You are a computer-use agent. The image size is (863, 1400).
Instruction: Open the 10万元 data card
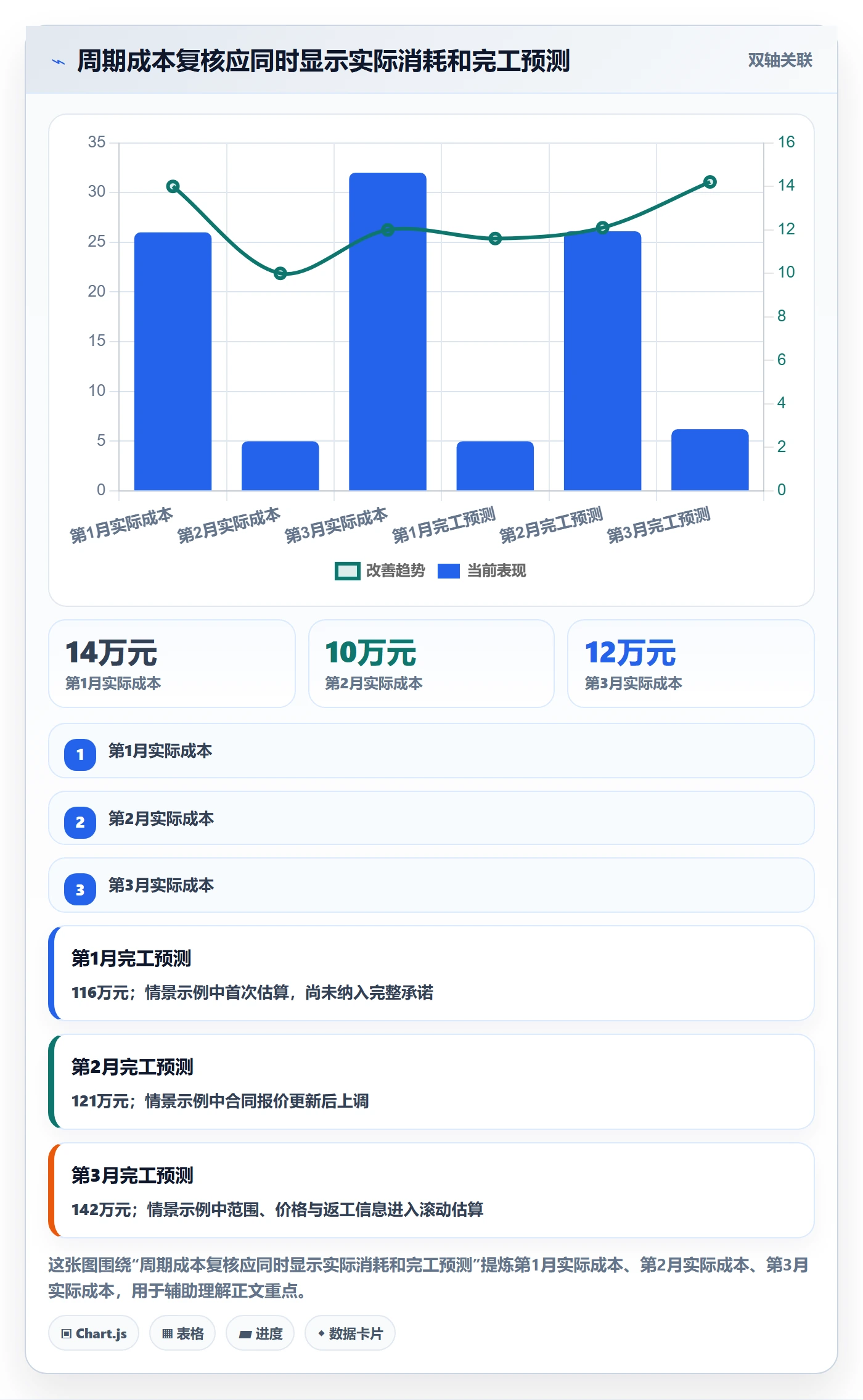pyautogui.click(x=431, y=664)
